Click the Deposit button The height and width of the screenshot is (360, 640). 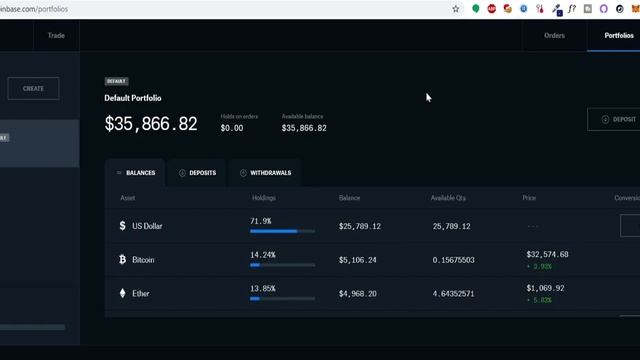click(x=613, y=119)
